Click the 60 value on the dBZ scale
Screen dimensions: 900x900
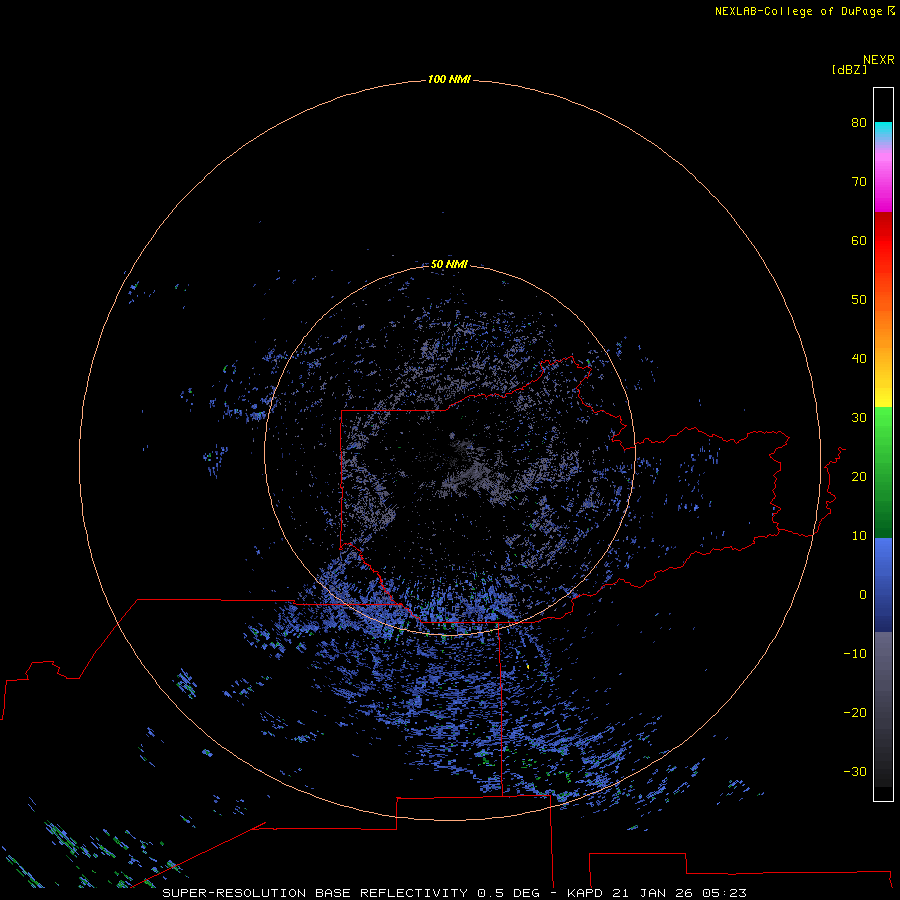pyautogui.click(x=859, y=240)
